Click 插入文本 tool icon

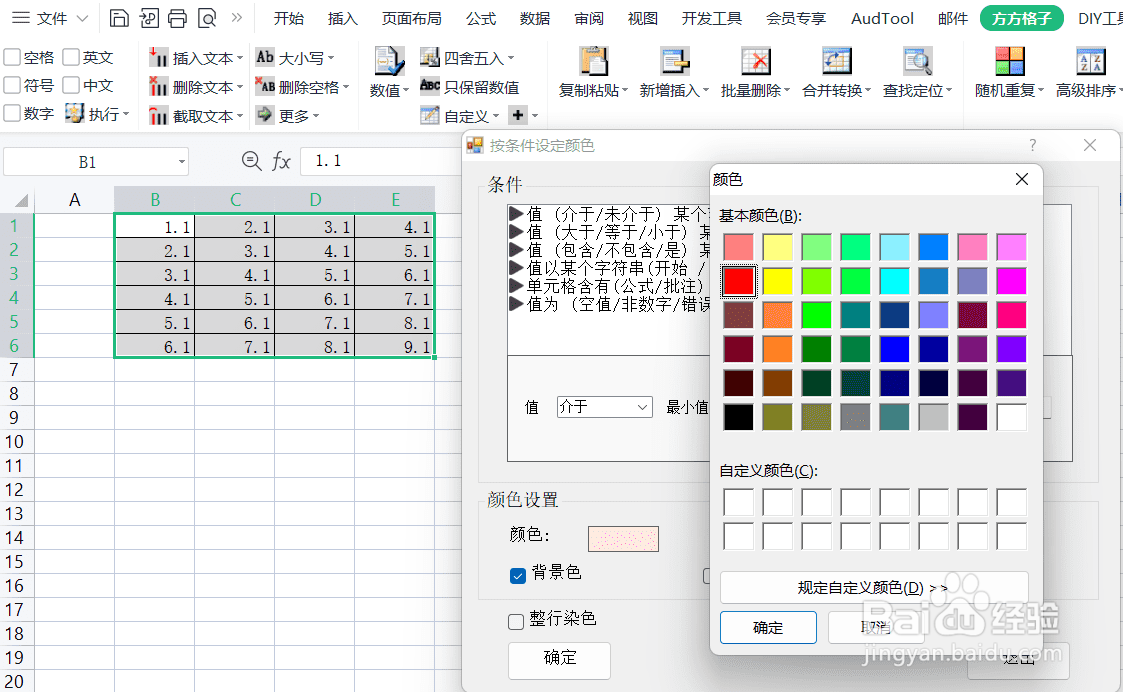coord(158,57)
